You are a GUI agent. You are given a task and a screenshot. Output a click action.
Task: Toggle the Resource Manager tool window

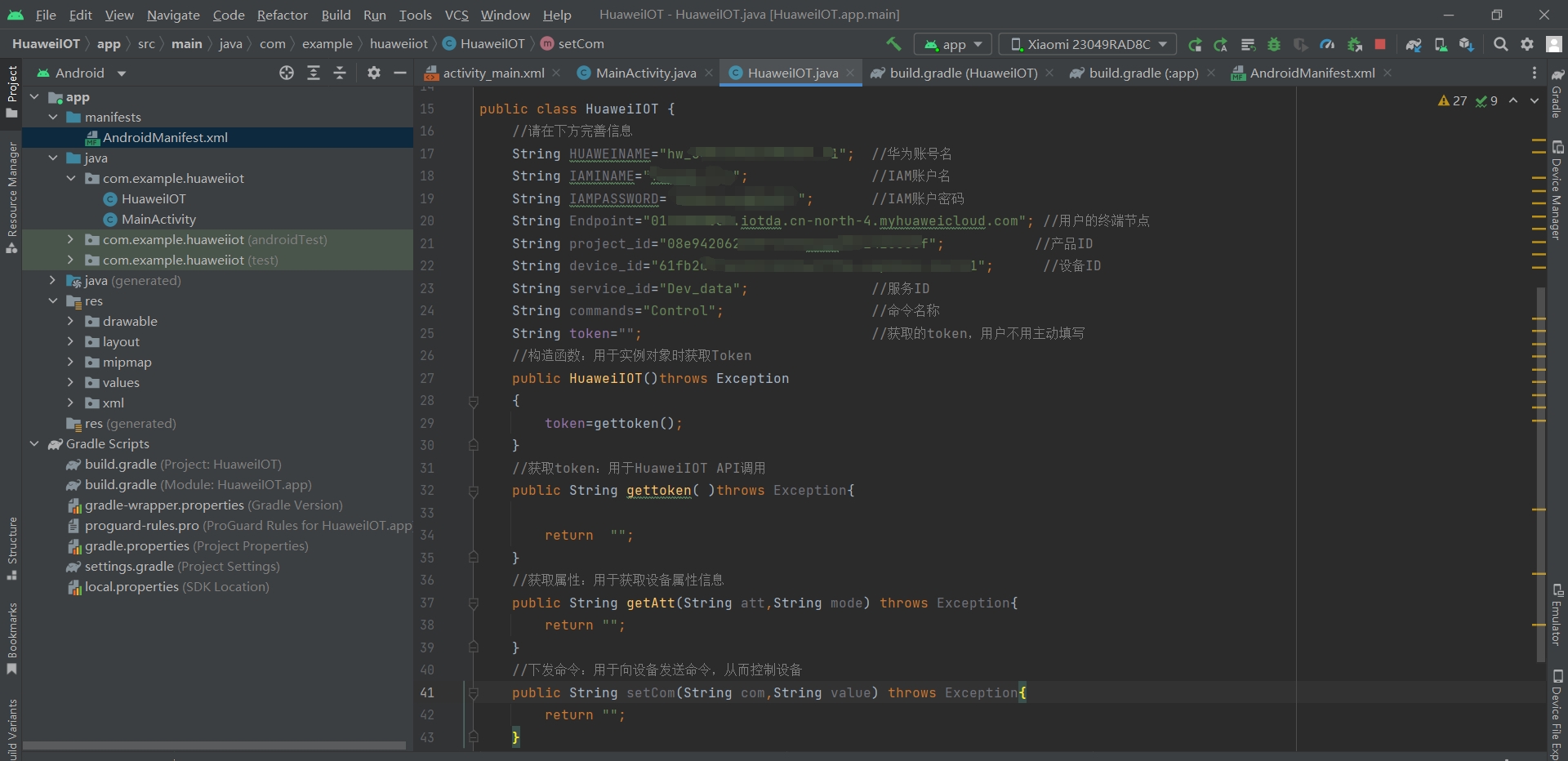coord(11,197)
